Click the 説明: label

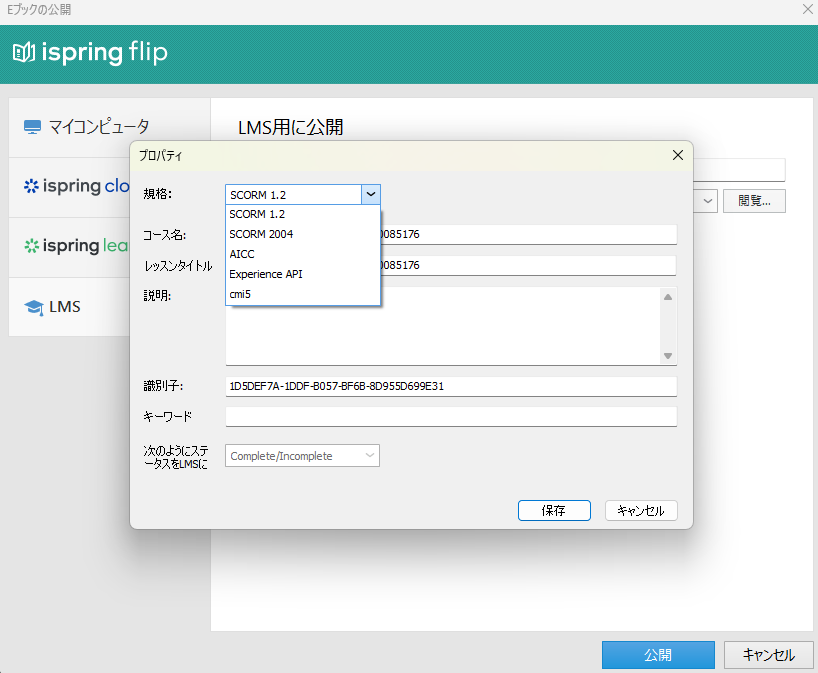(x=157, y=296)
